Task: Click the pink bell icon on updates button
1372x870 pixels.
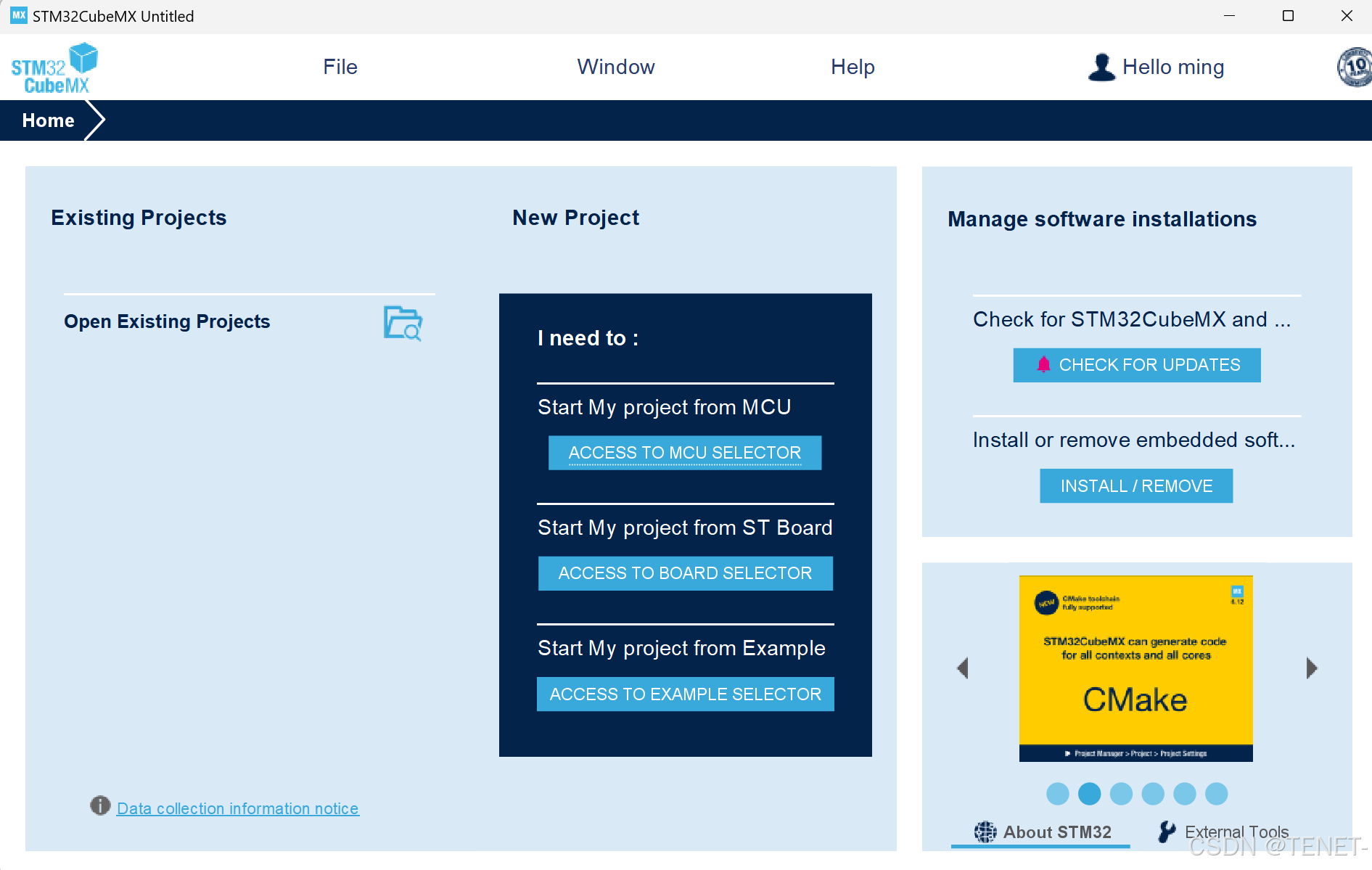Action: 1043,364
